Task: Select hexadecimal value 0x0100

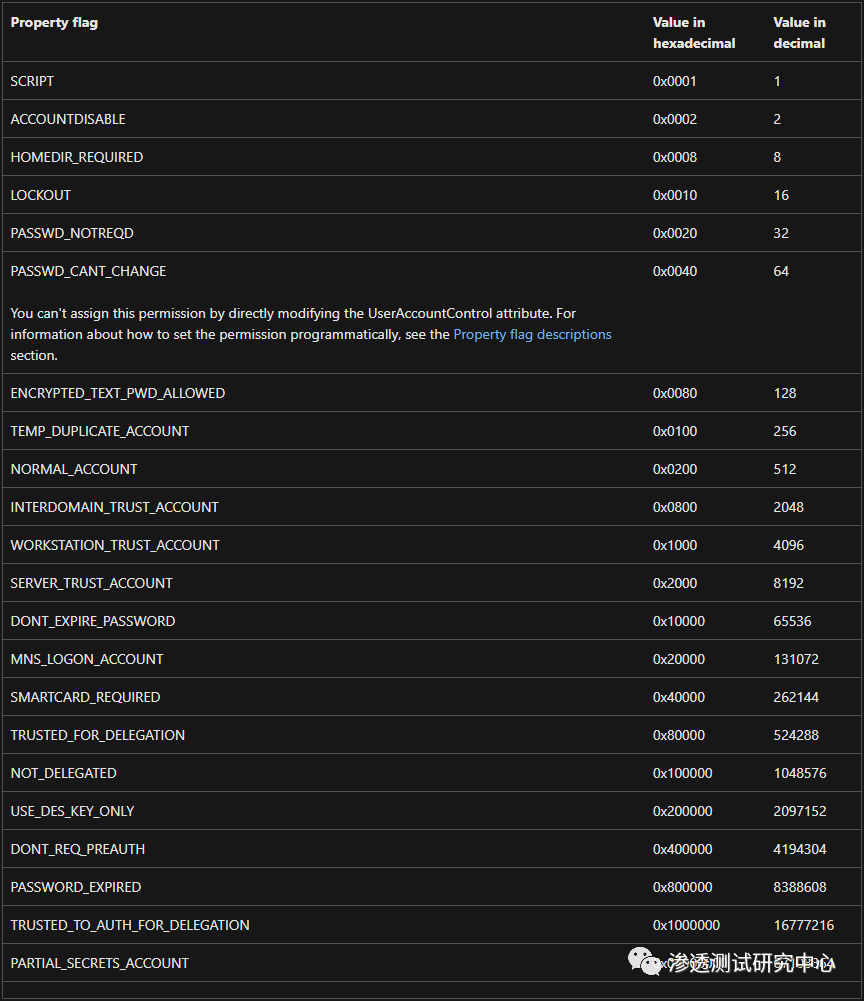Action: coord(674,431)
